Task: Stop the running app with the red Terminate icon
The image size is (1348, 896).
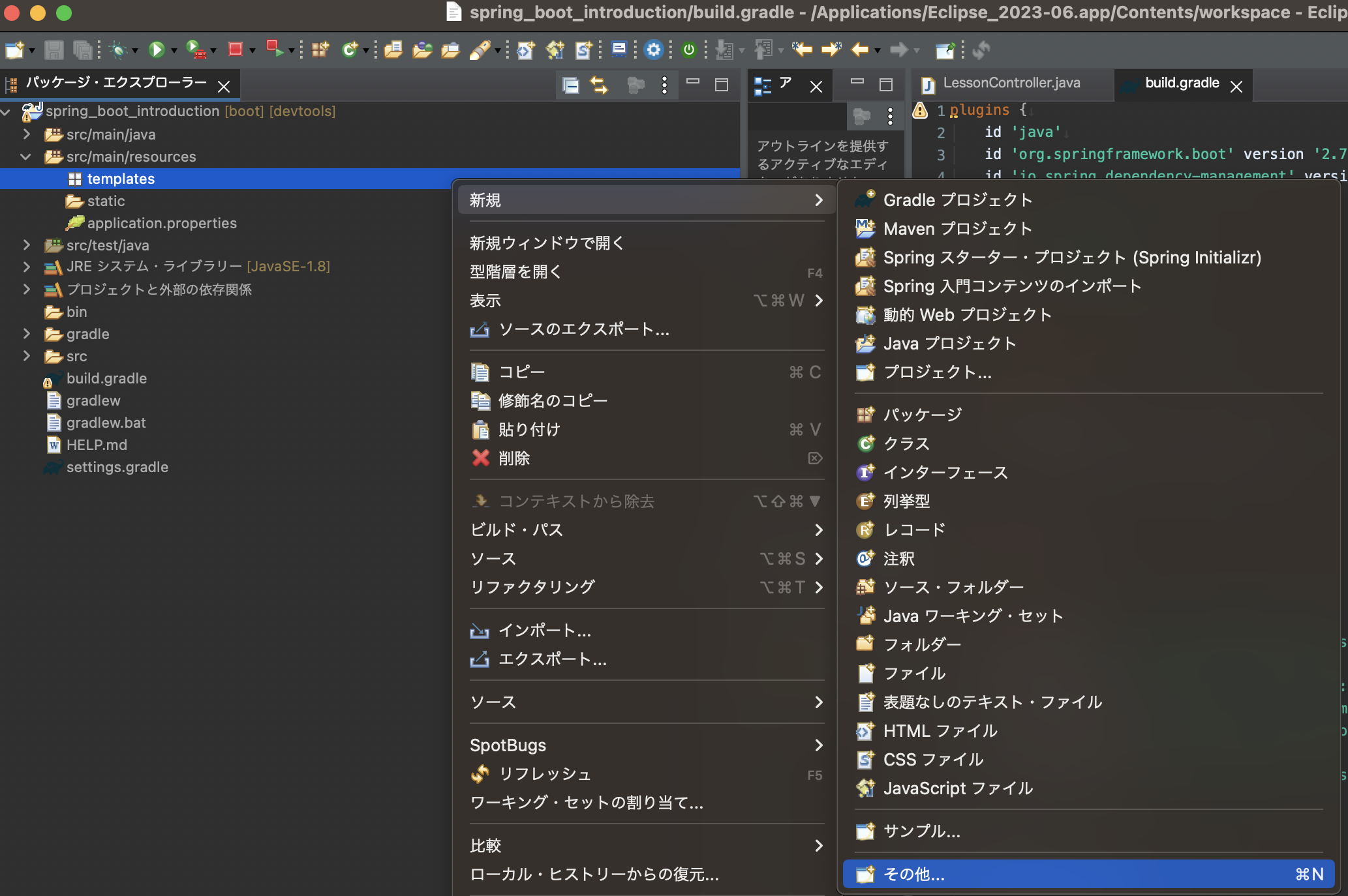Action: (236, 50)
